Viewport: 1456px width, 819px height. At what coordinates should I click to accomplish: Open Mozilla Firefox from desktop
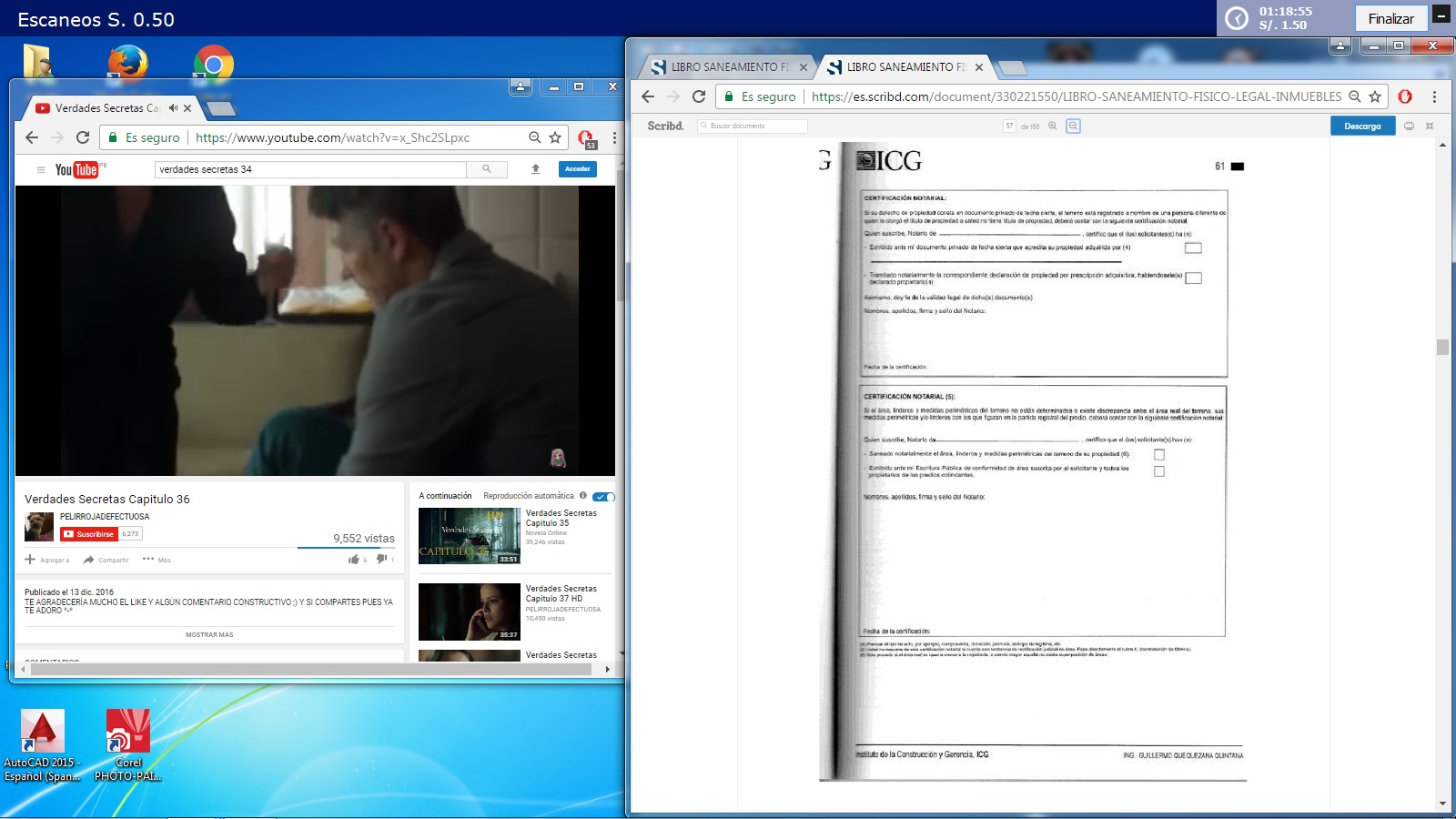(127, 64)
